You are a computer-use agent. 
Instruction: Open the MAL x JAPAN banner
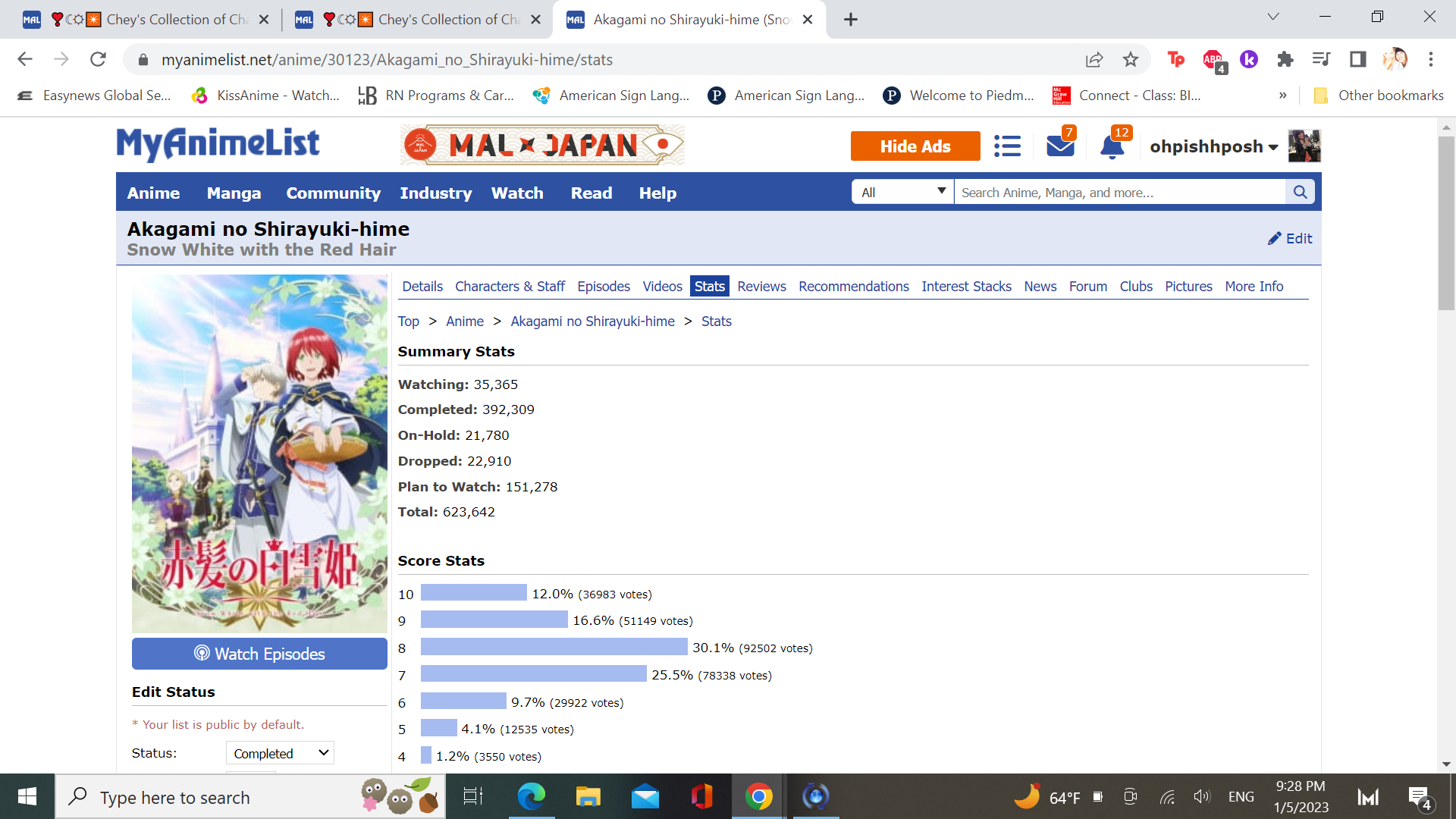pyautogui.click(x=542, y=145)
